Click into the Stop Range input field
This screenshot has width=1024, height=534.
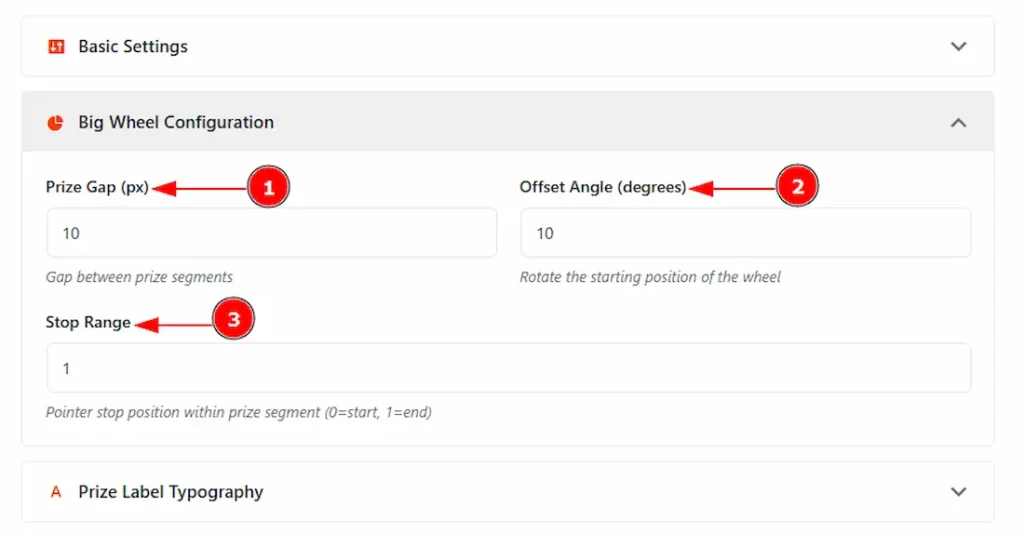tap(508, 369)
